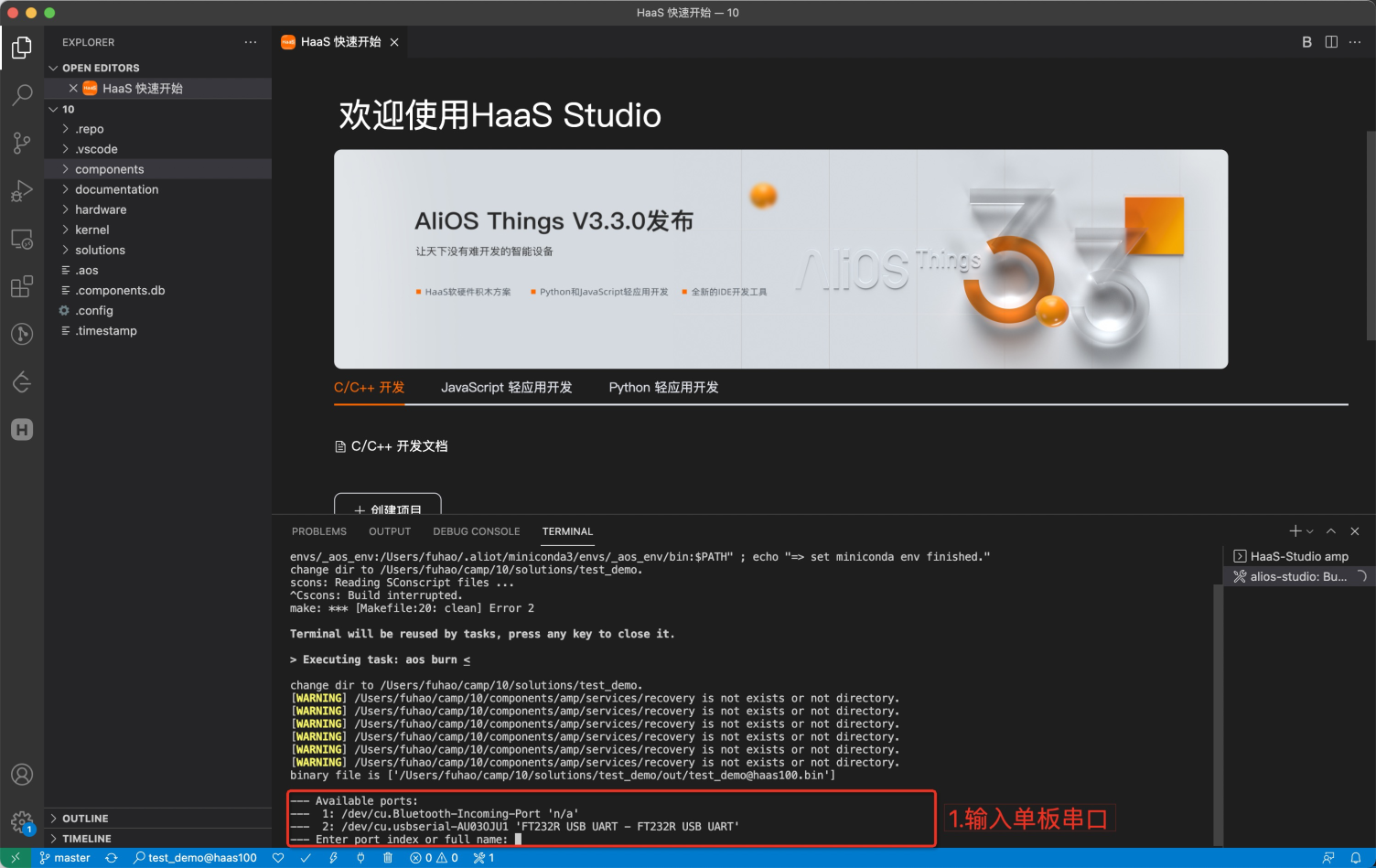Expand the kernel folder
Viewport: 1376px width, 868px height.
point(157,230)
